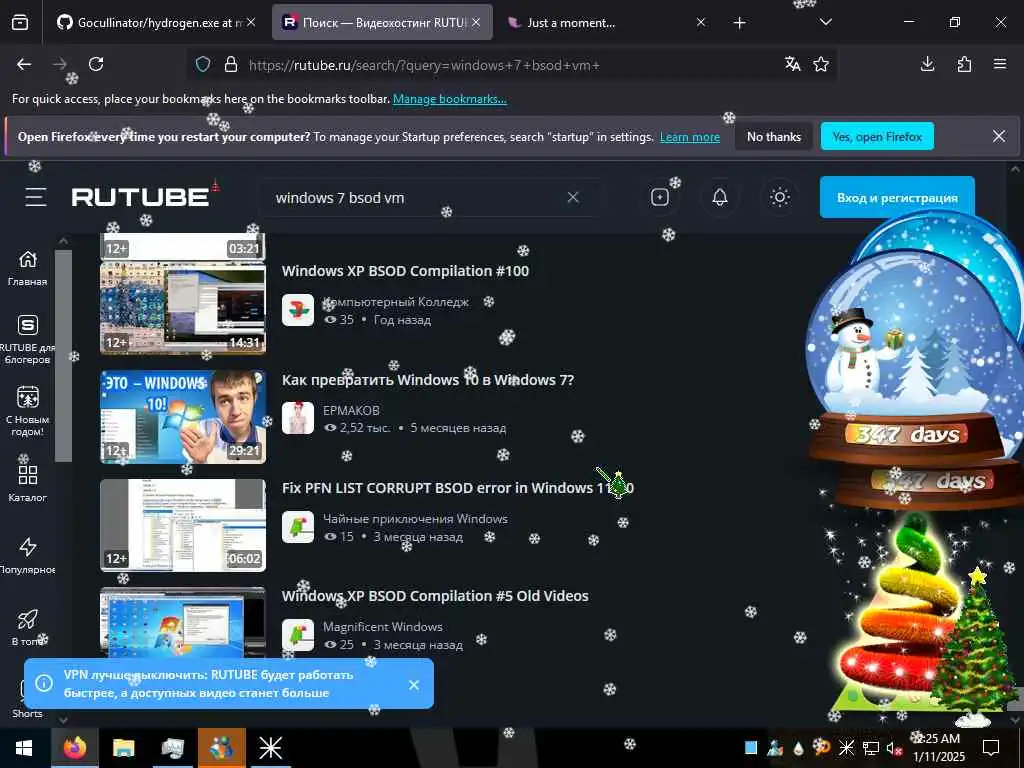Go to the RUTUBE home logo

pos(140,197)
